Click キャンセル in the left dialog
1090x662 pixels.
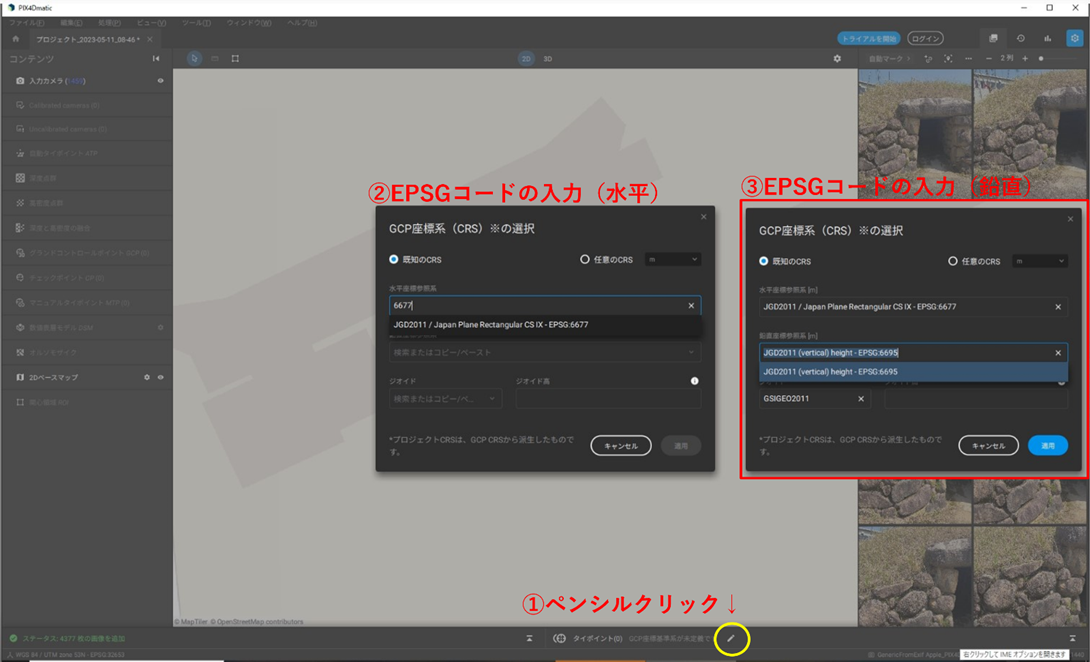621,446
